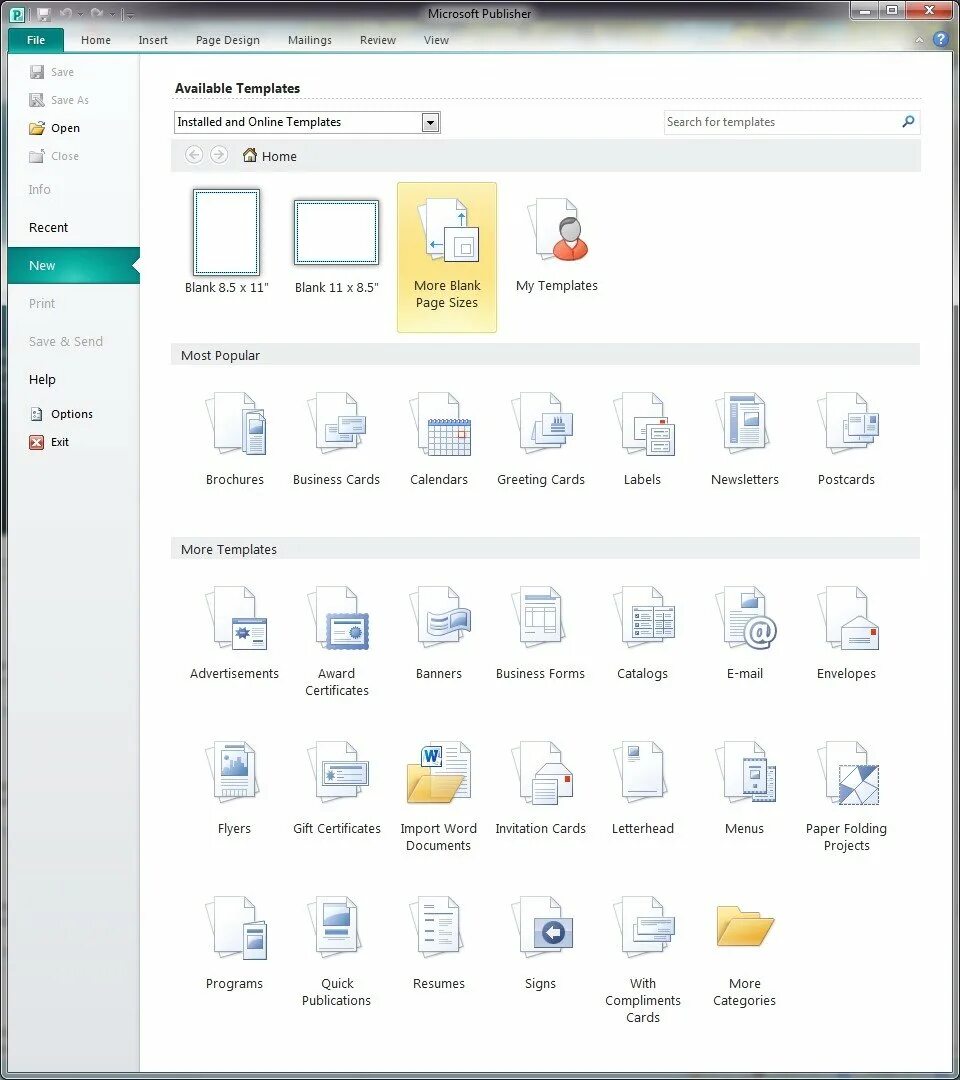Open Microsoft Publisher Help question-mark icon

[940, 39]
